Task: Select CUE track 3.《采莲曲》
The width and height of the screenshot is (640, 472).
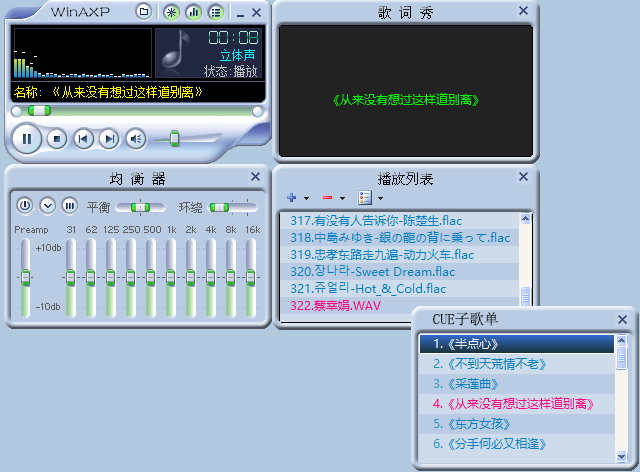Action: [x=517, y=384]
